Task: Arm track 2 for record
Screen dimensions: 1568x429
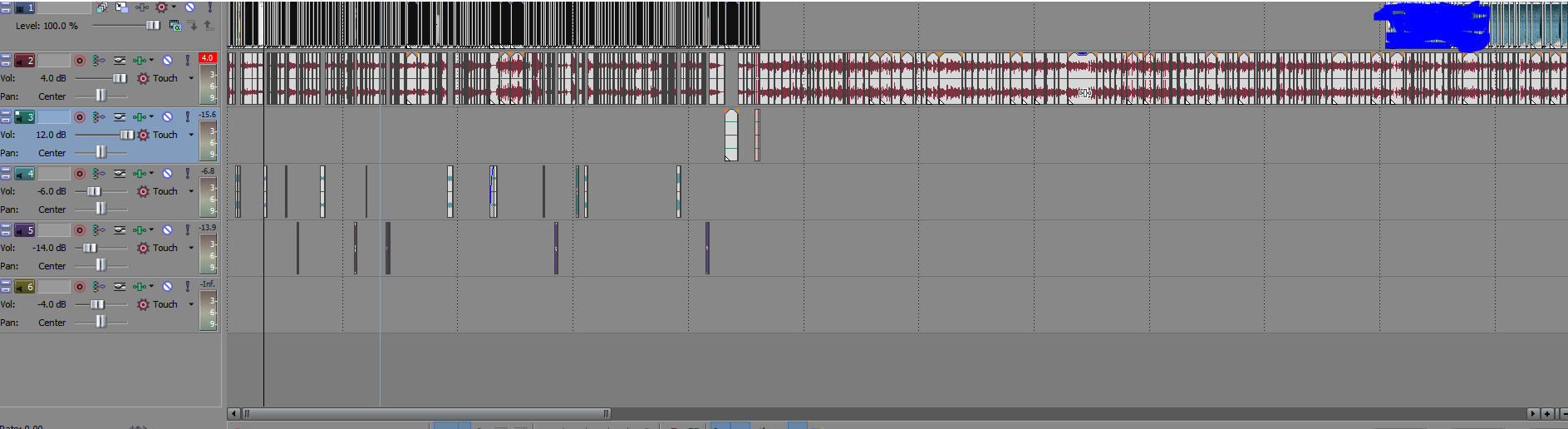Action: click(80, 61)
